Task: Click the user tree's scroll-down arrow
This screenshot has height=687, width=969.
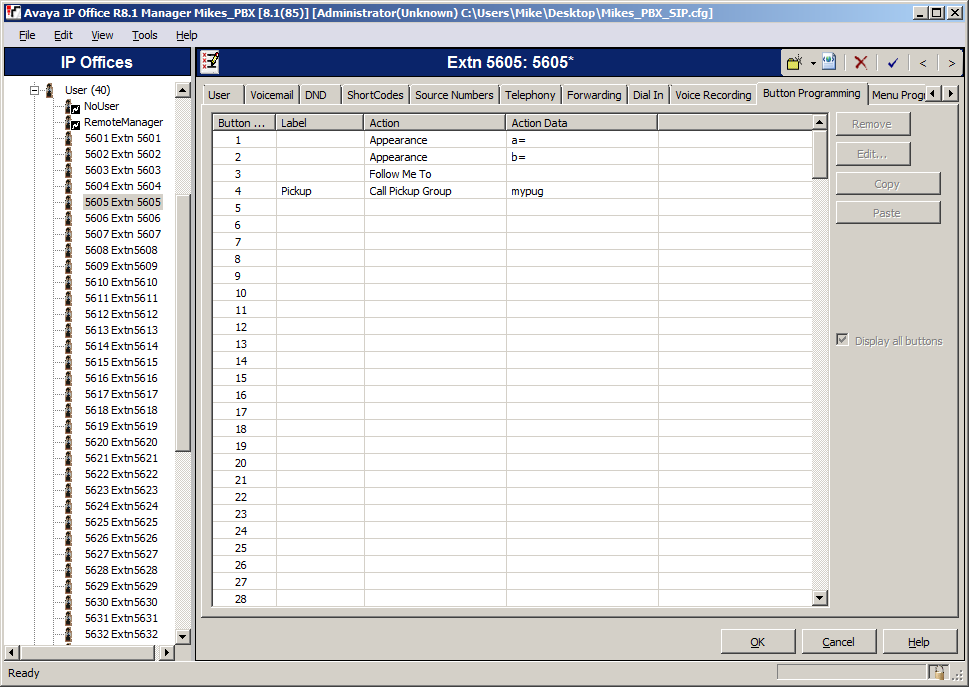Action: tap(182, 636)
